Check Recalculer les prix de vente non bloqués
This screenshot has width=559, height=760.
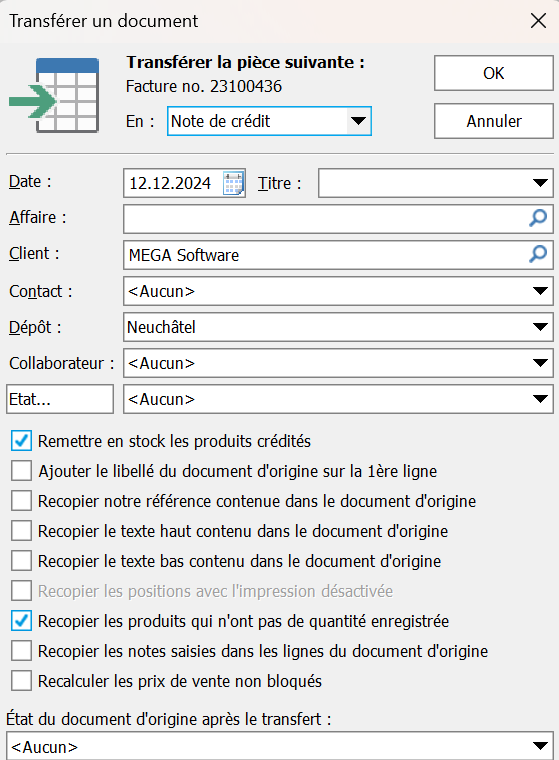[x=21, y=681]
